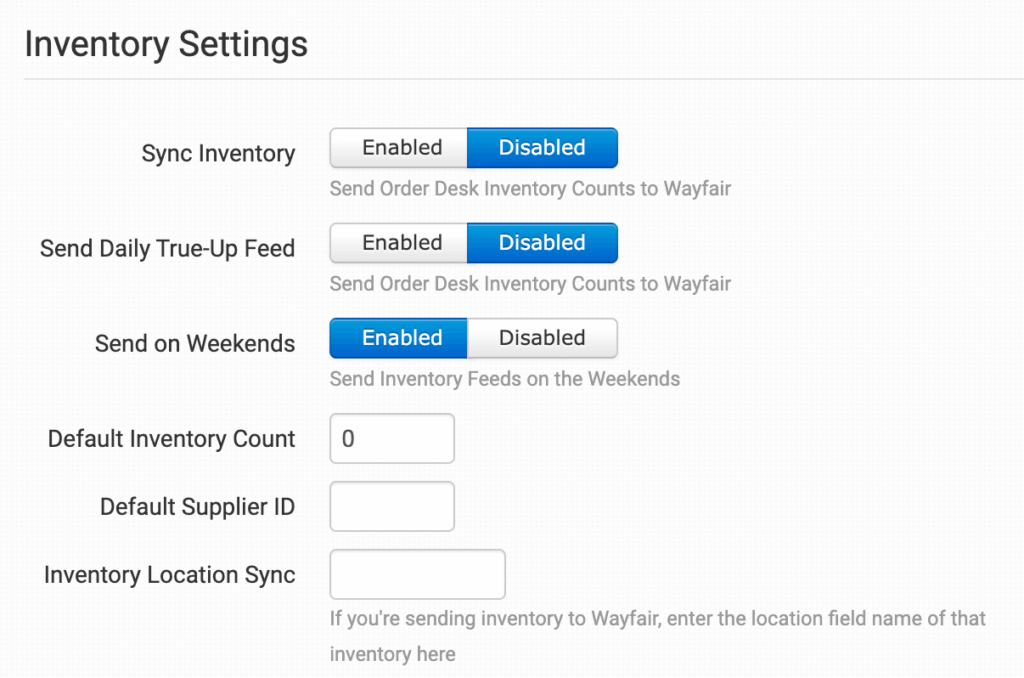Select Disabled for Sync Inventory
The image size is (1024, 678).
pos(542,148)
